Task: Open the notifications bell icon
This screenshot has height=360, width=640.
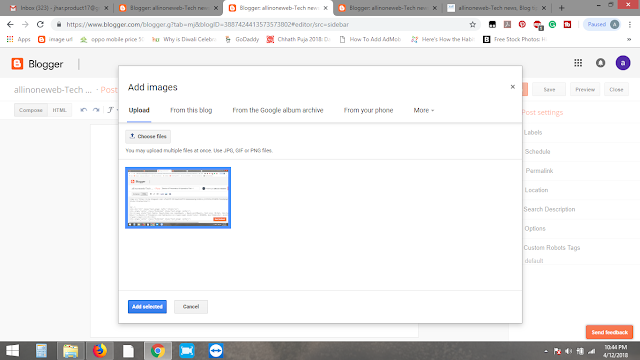Action: pyautogui.click(x=600, y=63)
